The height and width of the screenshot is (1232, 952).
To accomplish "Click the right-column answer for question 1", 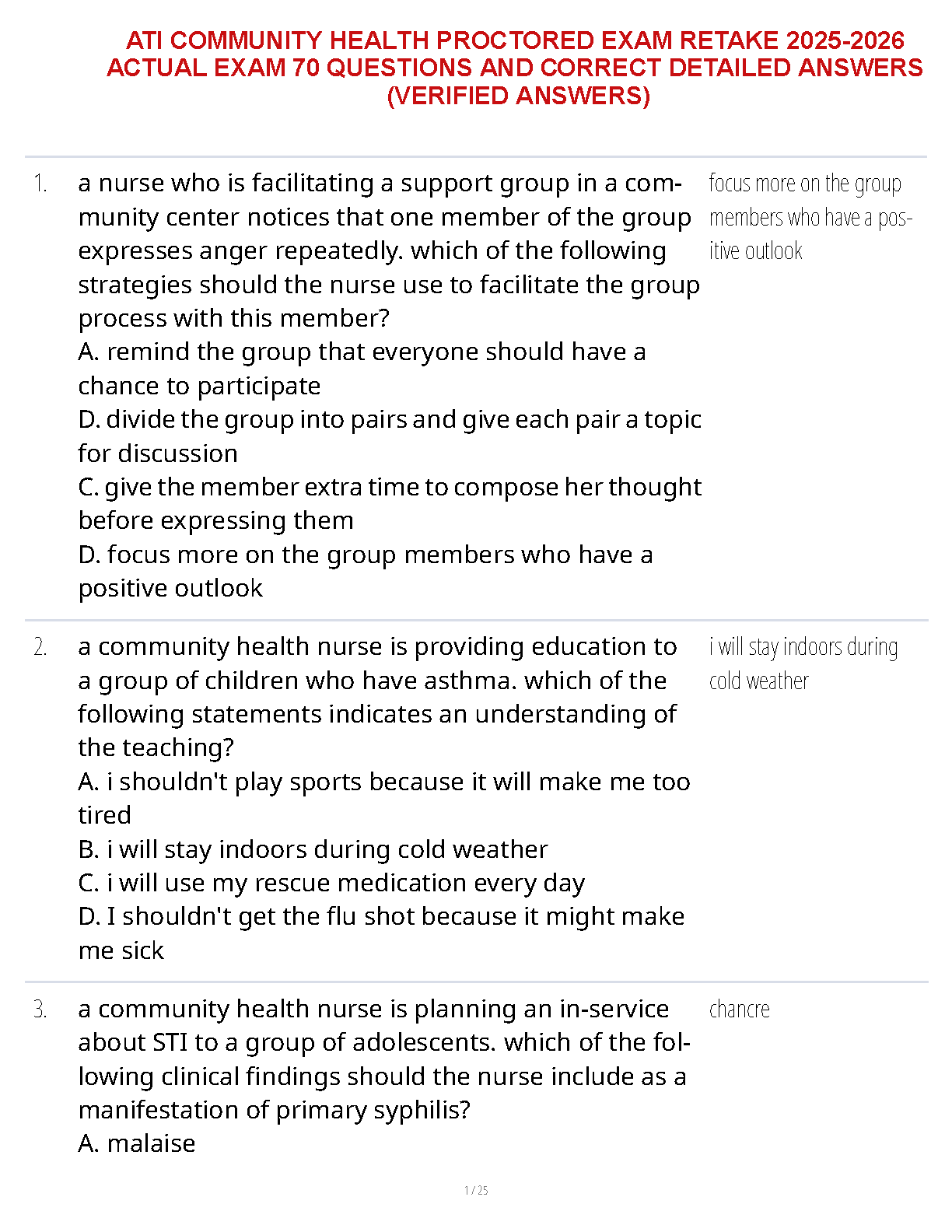I will (x=809, y=217).
